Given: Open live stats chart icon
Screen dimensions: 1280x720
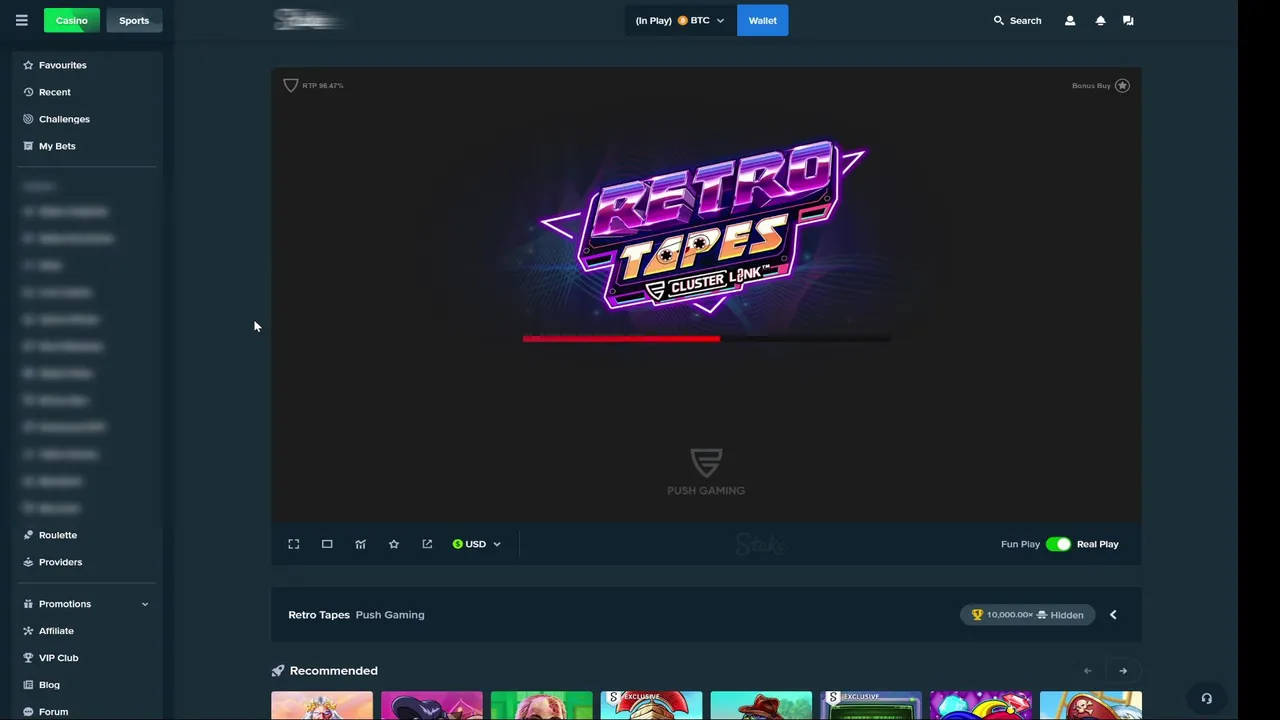Looking at the screenshot, I should tap(360, 544).
